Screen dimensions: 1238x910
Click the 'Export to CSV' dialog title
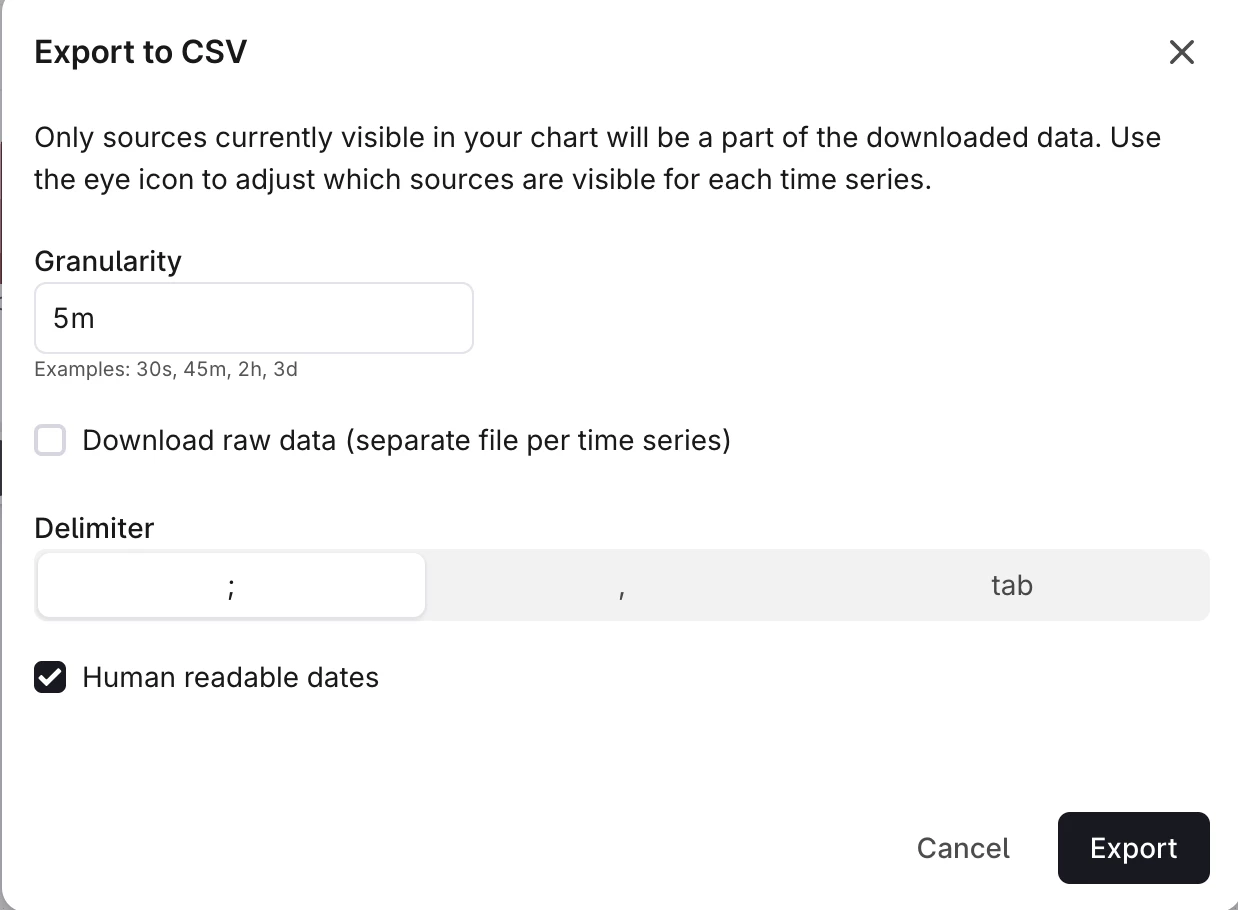(x=141, y=52)
